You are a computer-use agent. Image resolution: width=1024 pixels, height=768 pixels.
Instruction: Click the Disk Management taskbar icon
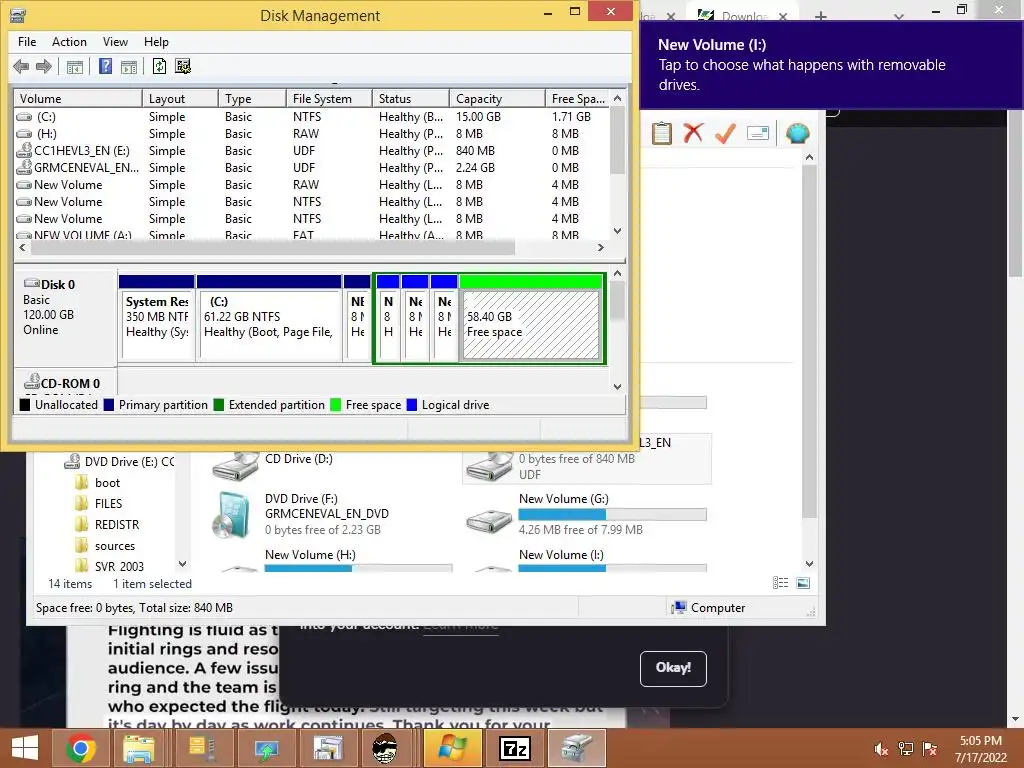click(x=577, y=748)
